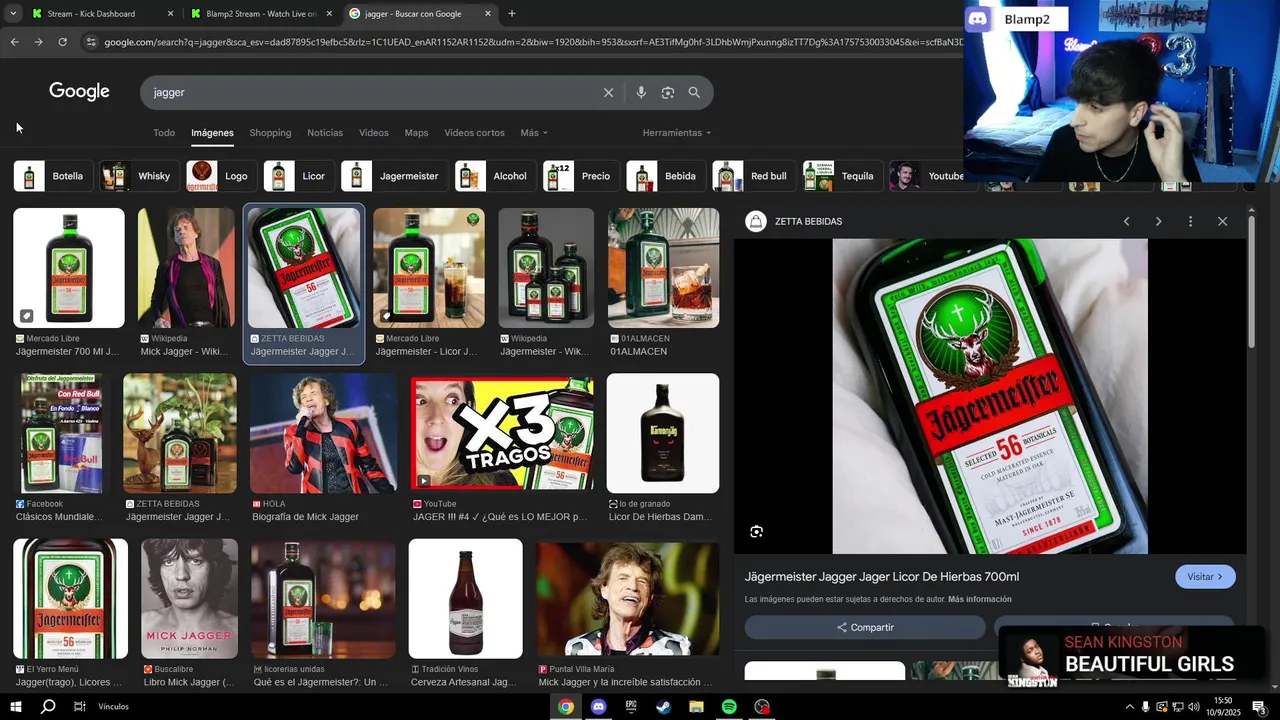Expand the Más search categories menu
Viewport: 1280px width, 720px height.
pos(534,133)
